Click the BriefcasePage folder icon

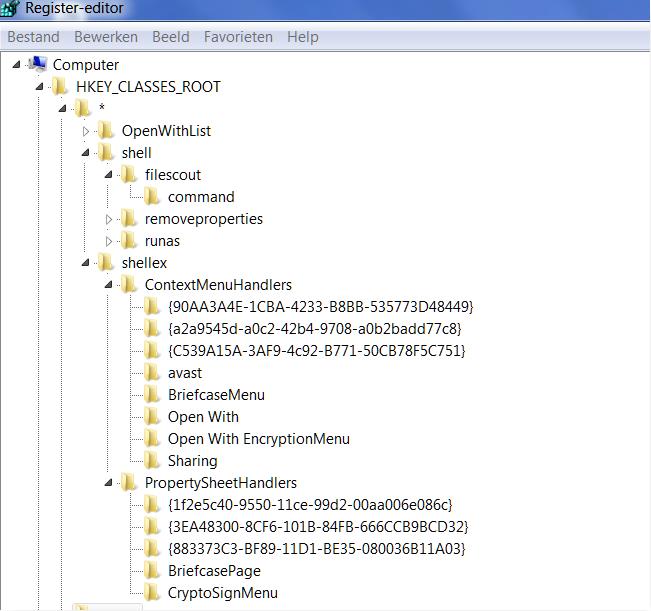(152, 571)
